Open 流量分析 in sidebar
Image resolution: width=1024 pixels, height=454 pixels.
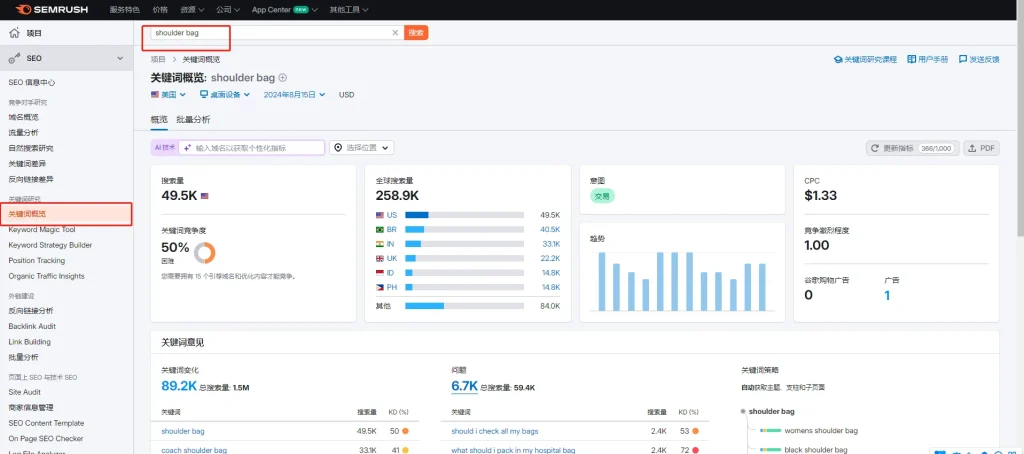tap(24, 133)
